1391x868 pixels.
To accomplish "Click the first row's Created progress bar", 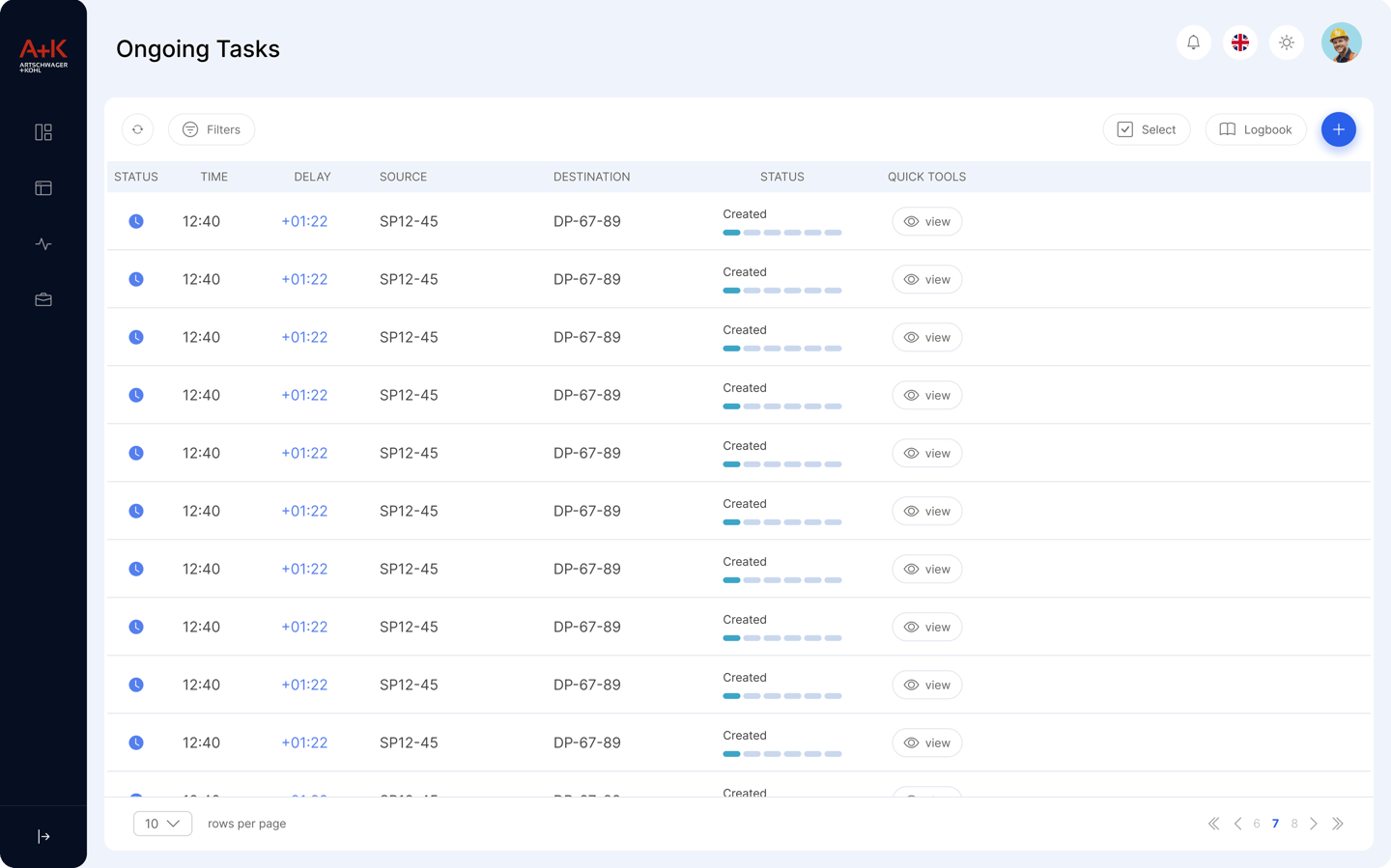I will (782, 233).
